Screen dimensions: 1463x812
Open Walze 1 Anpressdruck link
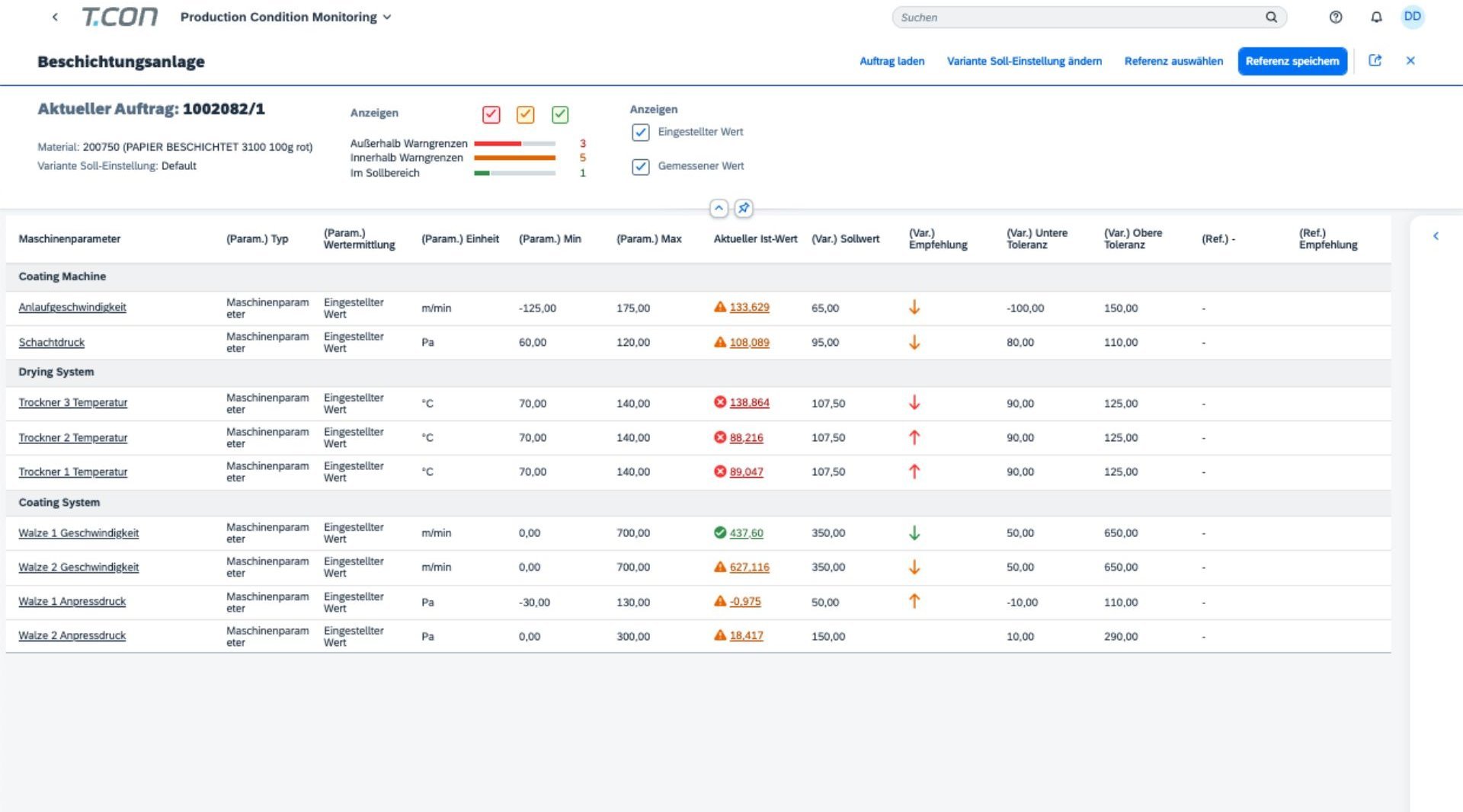pyautogui.click(x=72, y=602)
